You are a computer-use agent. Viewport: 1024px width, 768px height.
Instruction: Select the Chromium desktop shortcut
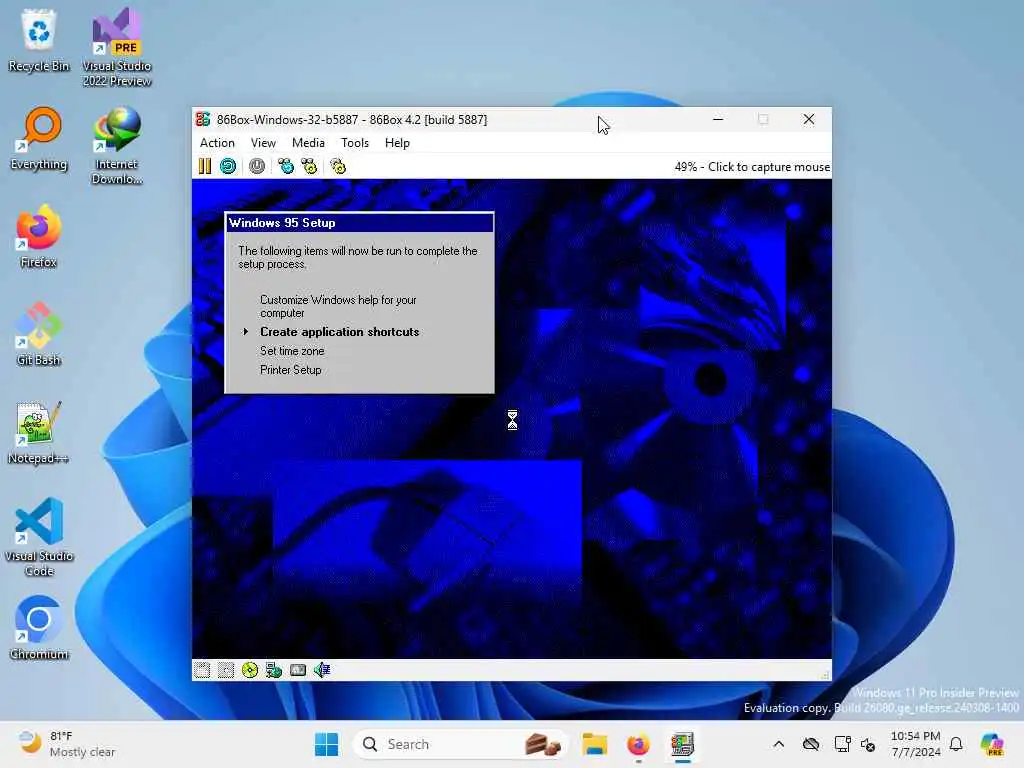pyautogui.click(x=39, y=628)
